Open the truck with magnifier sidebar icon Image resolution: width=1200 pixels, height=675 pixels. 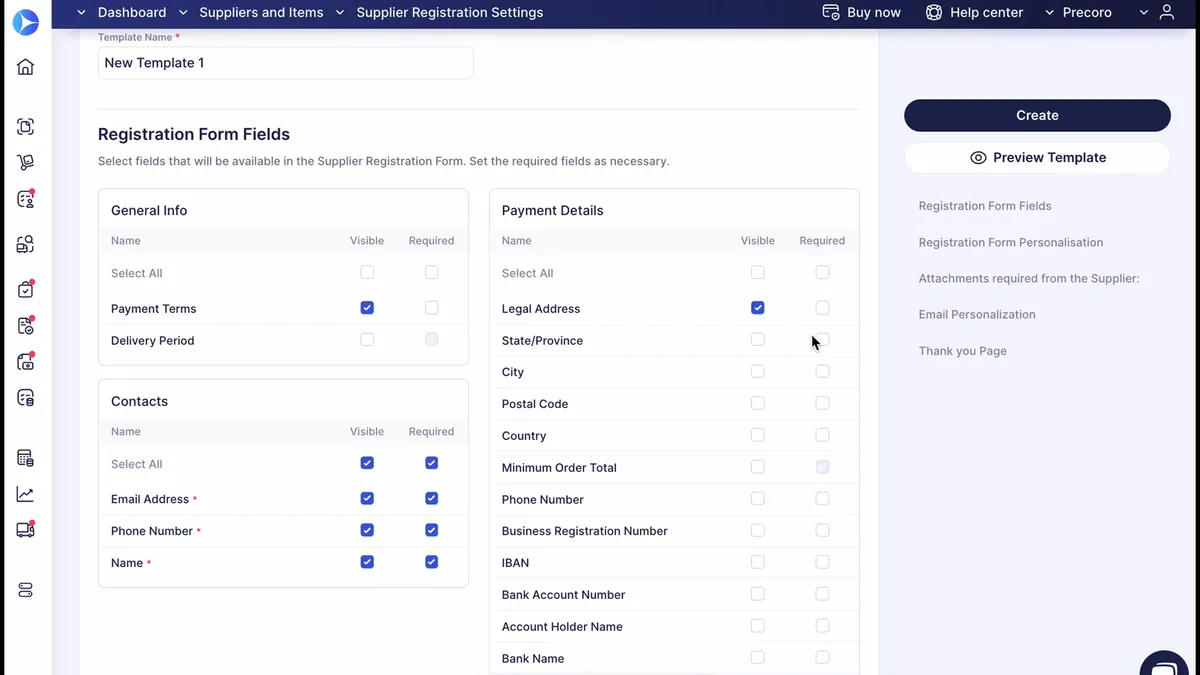point(26,244)
